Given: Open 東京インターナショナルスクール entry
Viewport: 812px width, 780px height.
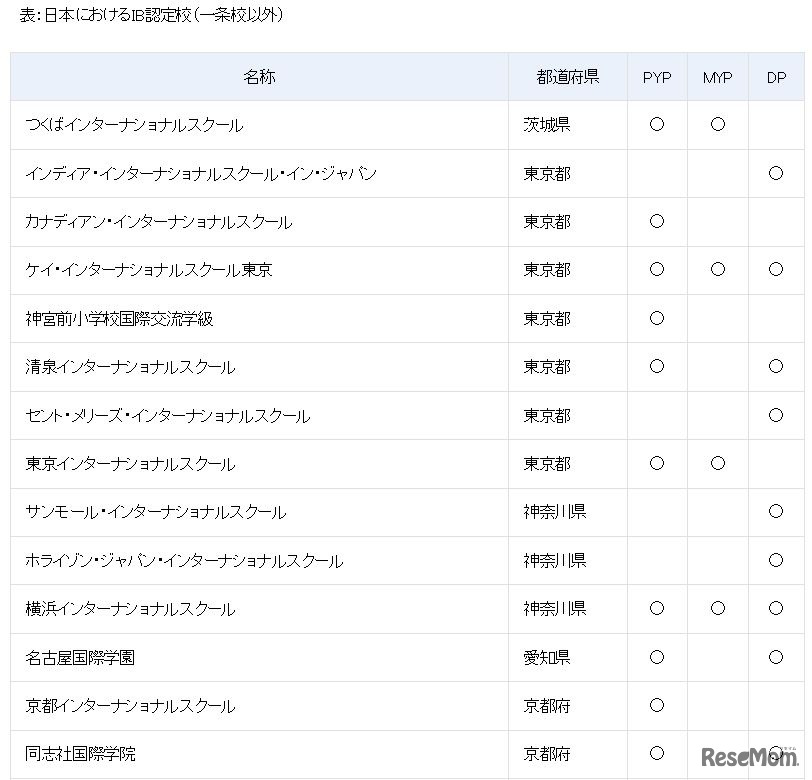Looking at the screenshot, I should click(x=132, y=464).
